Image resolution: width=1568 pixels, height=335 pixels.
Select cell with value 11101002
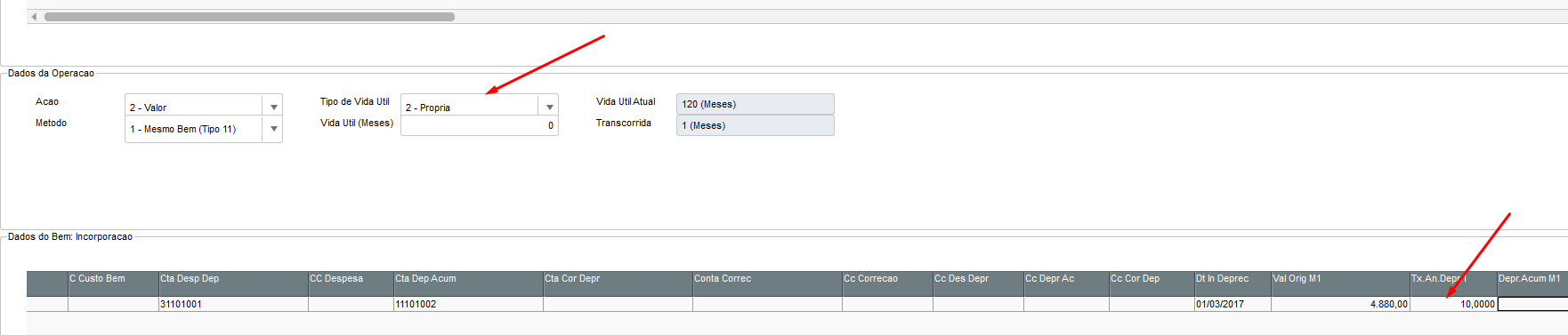tap(468, 304)
